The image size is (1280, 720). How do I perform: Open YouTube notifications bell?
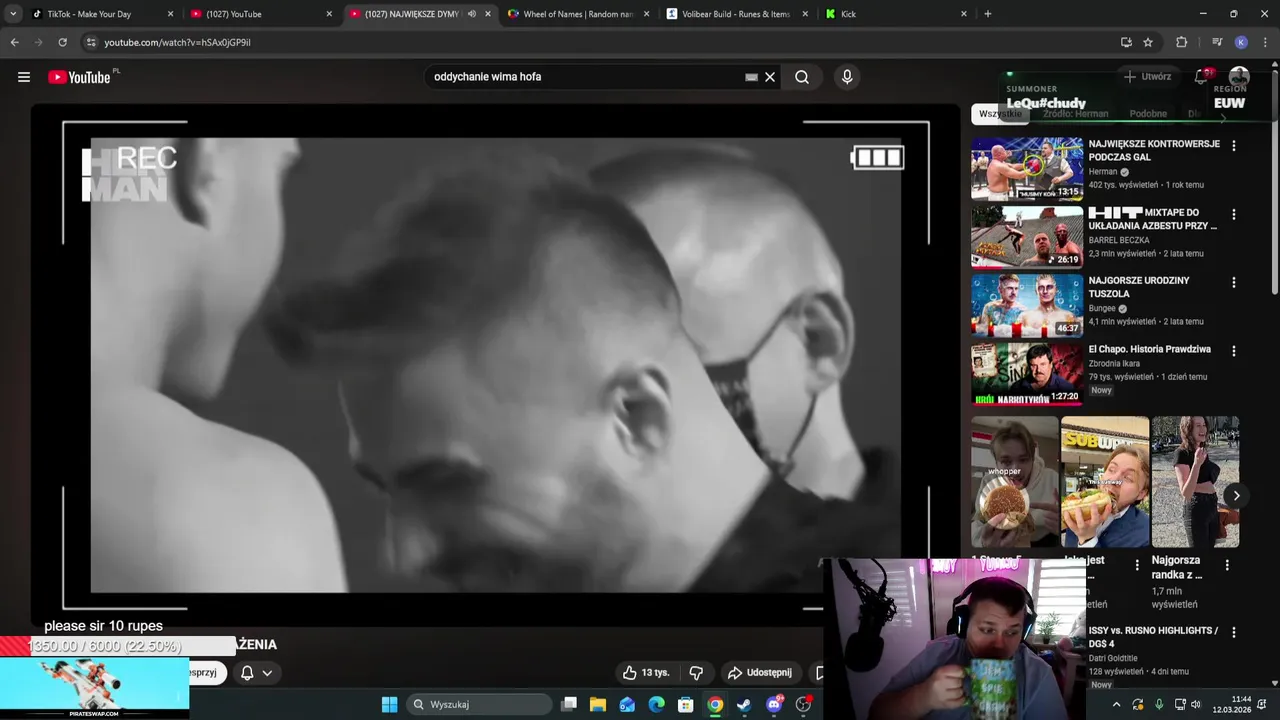(x=1202, y=77)
